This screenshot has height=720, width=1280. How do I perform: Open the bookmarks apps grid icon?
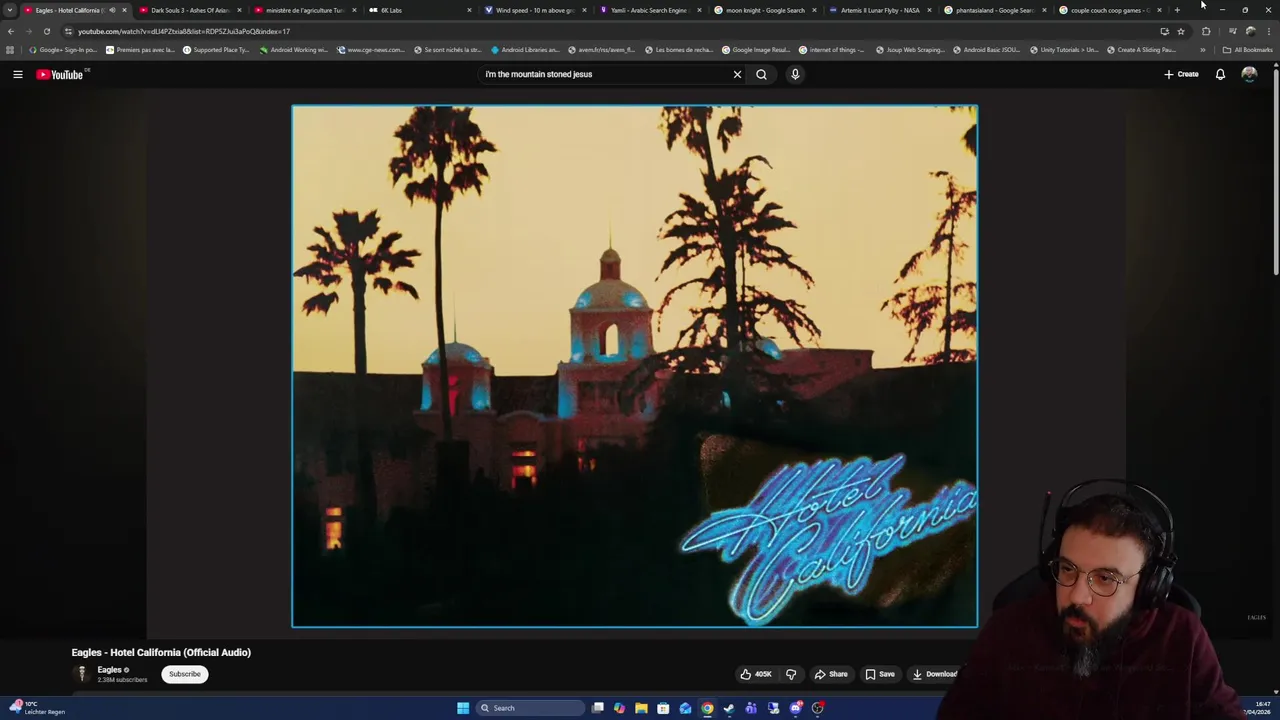click(10, 49)
